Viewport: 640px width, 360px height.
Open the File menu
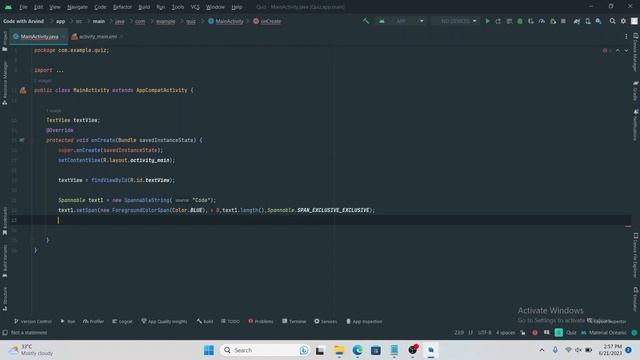[x=23, y=7]
